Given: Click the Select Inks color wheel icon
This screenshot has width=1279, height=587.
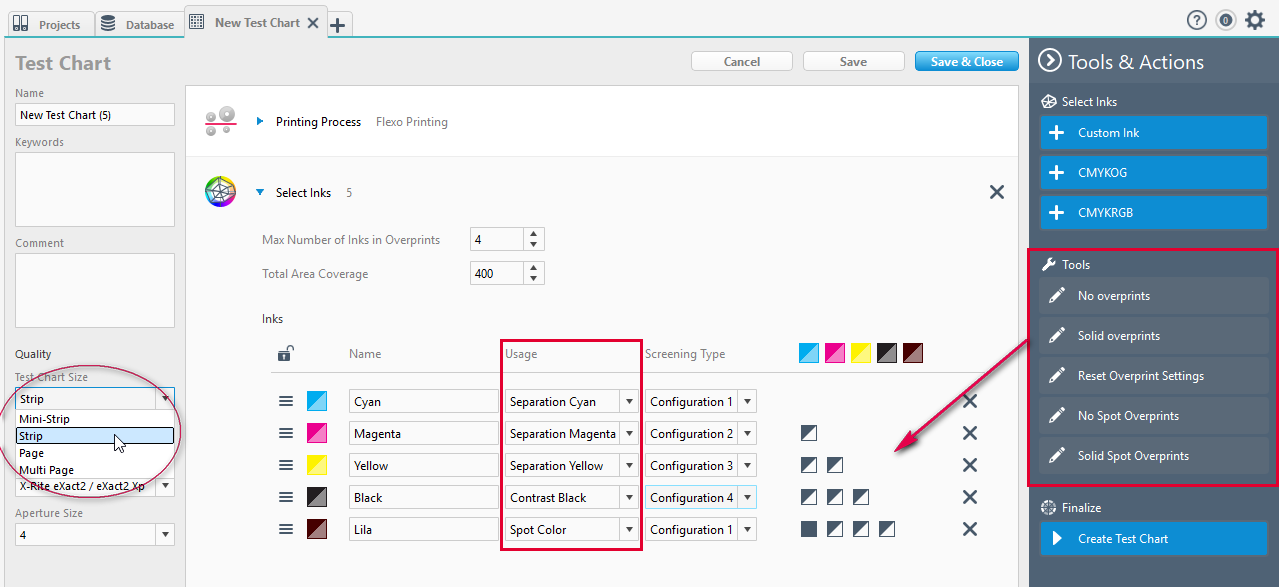Looking at the screenshot, I should (220, 192).
